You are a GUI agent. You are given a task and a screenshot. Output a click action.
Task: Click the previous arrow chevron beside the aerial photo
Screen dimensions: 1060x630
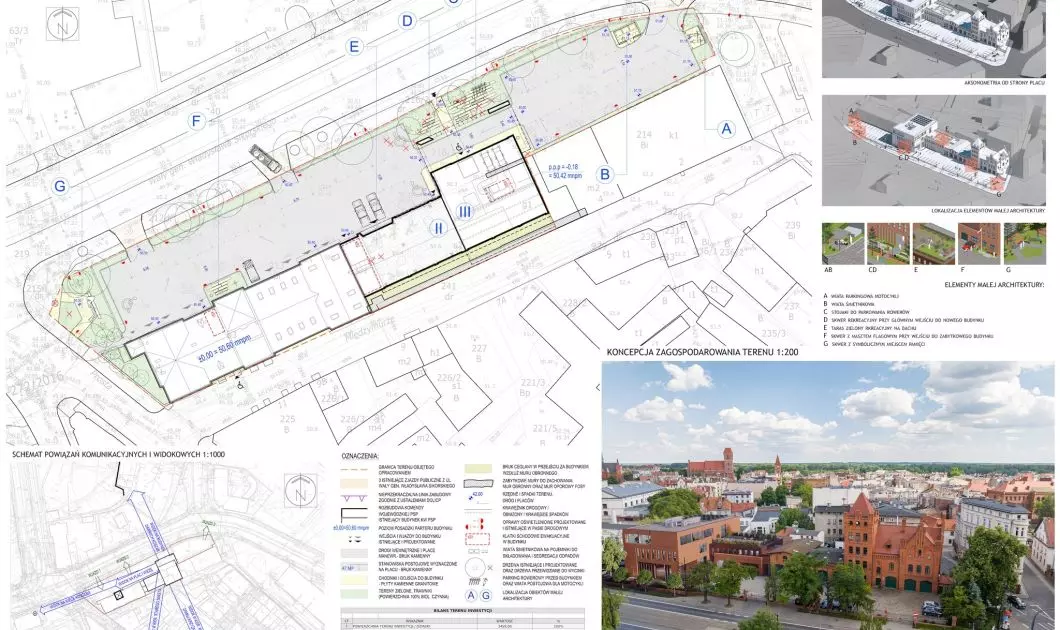[598, 387]
